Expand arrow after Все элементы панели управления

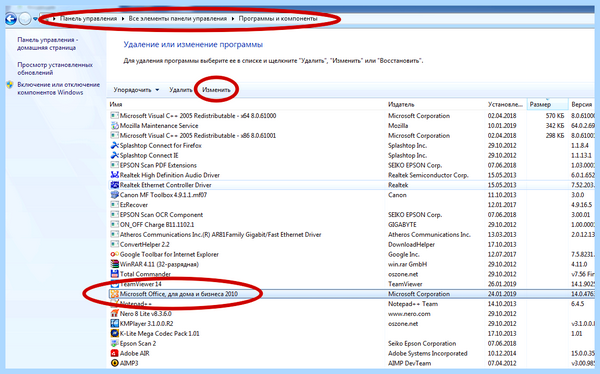(x=233, y=18)
